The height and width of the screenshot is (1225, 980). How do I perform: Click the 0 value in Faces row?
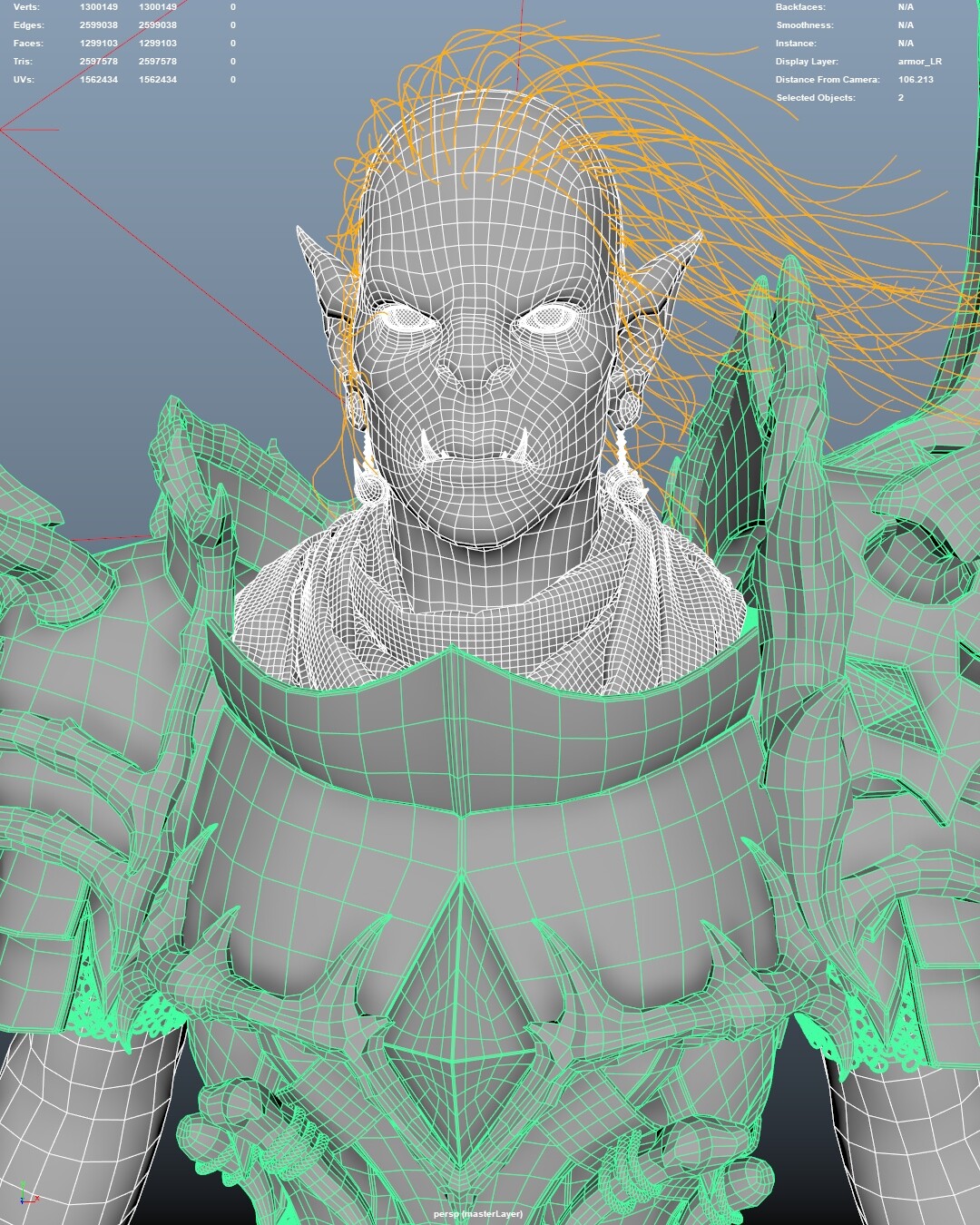tap(233, 43)
